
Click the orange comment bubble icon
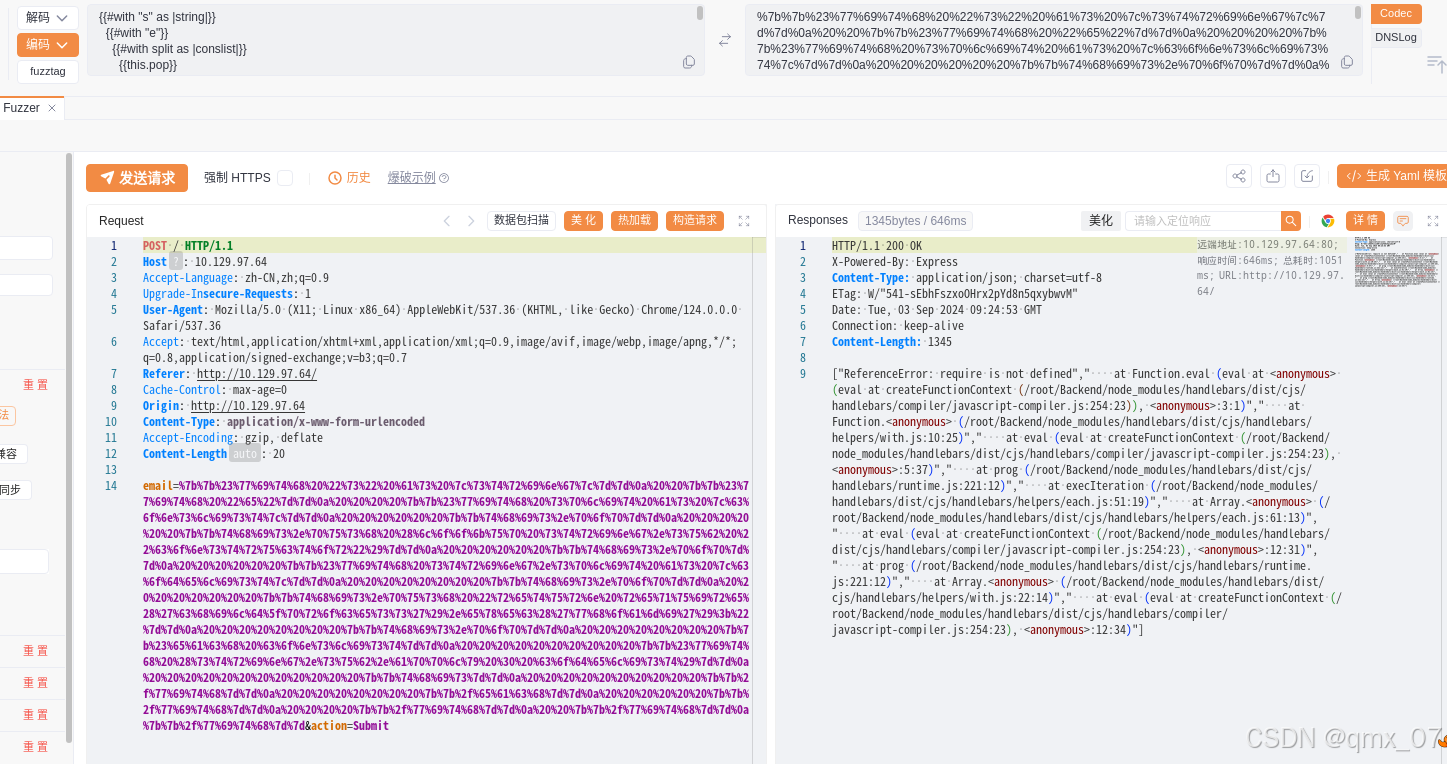click(1403, 221)
